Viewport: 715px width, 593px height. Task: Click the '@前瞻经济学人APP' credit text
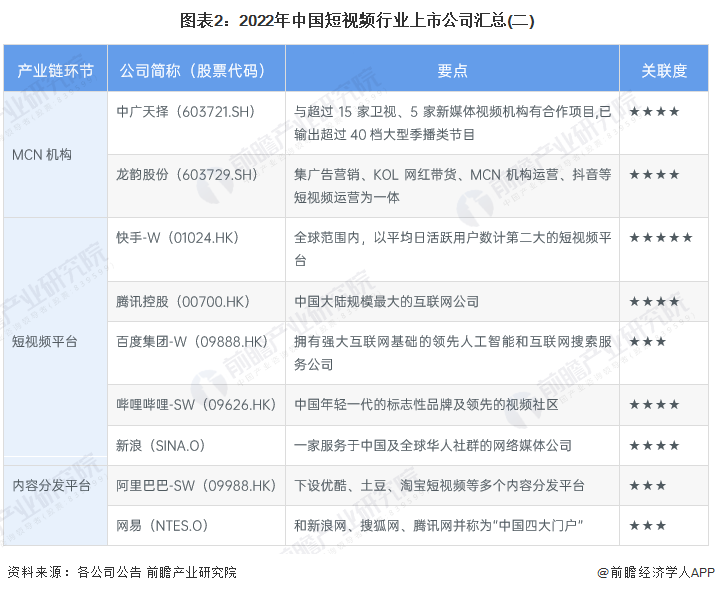(656, 572)
